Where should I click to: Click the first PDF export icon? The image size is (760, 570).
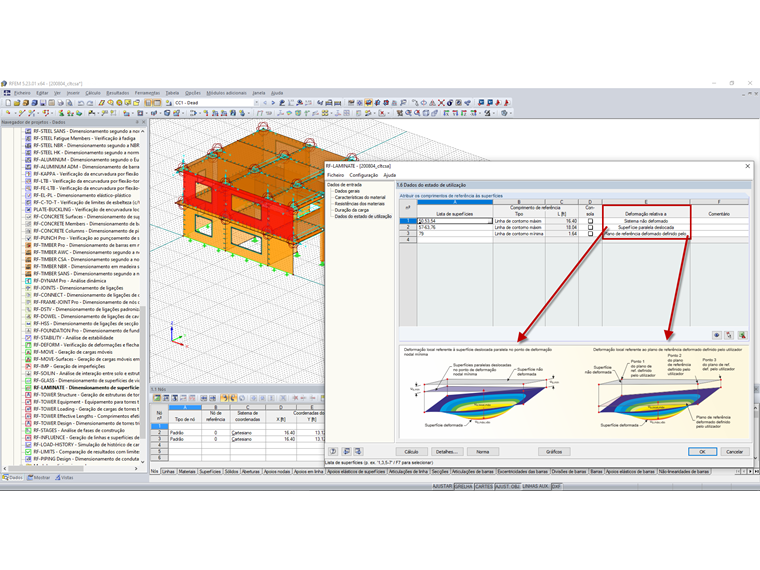(x=498, y=103)
